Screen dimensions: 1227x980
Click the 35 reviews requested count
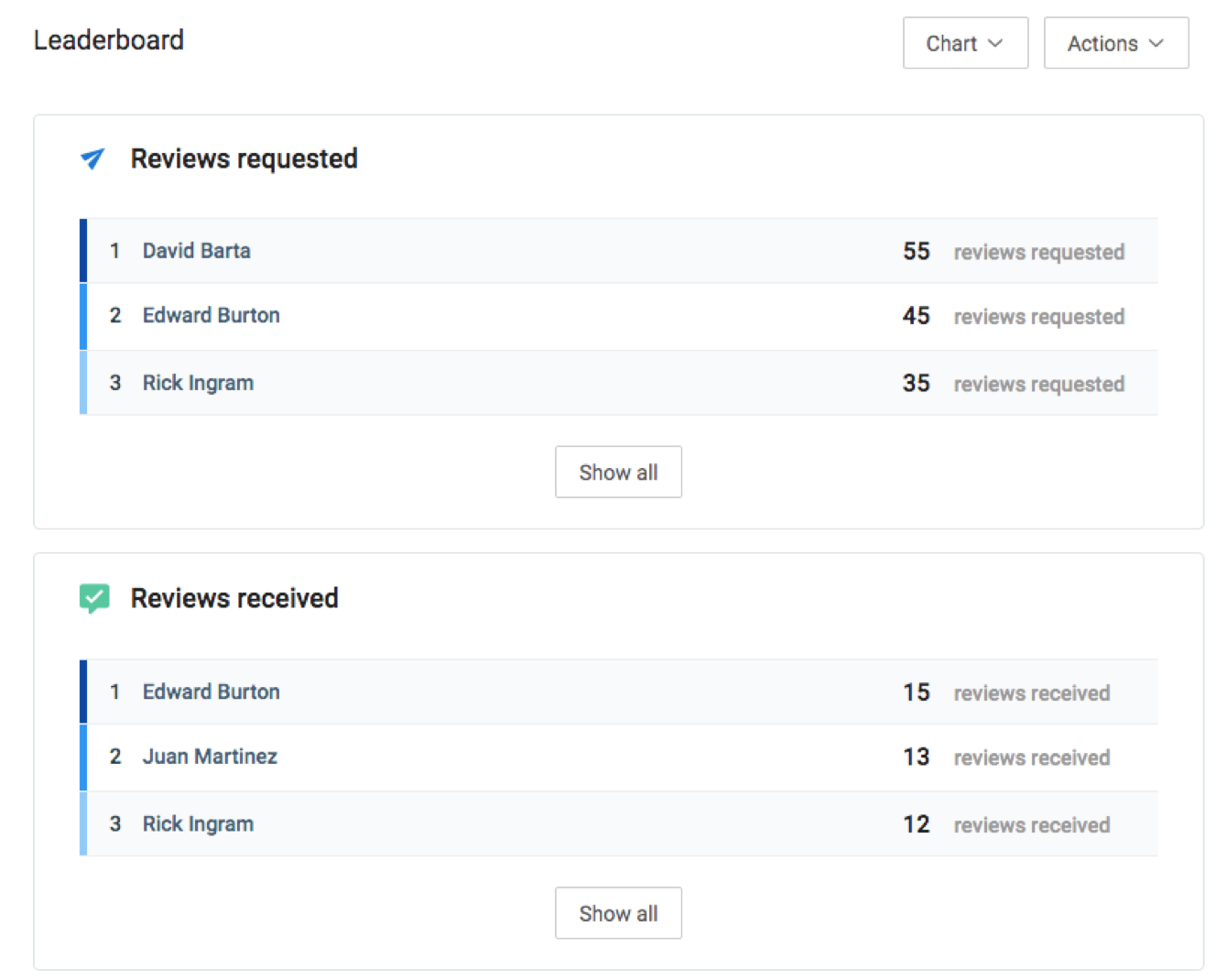pyautogui.click(x=916, y=384)
